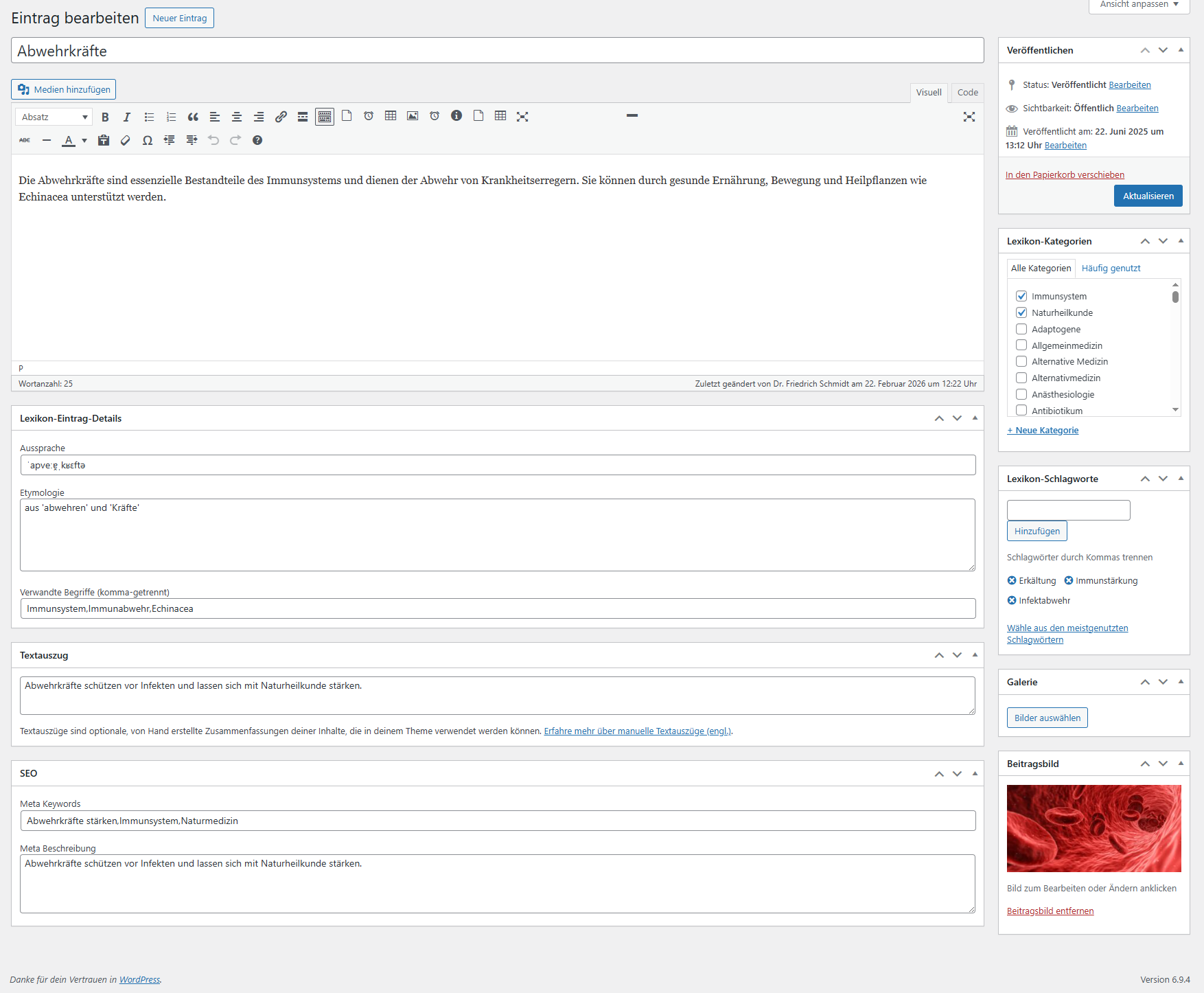Open keyboard shortcuts help icon
1204x993 pixels.
click(x=257, y=140)
